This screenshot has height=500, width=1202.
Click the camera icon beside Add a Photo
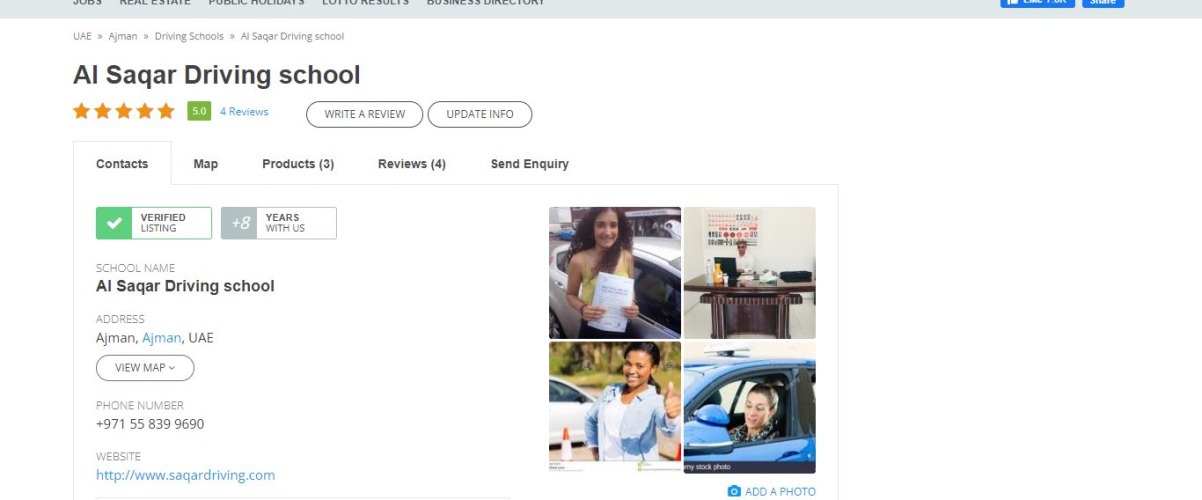coord(734,491)
